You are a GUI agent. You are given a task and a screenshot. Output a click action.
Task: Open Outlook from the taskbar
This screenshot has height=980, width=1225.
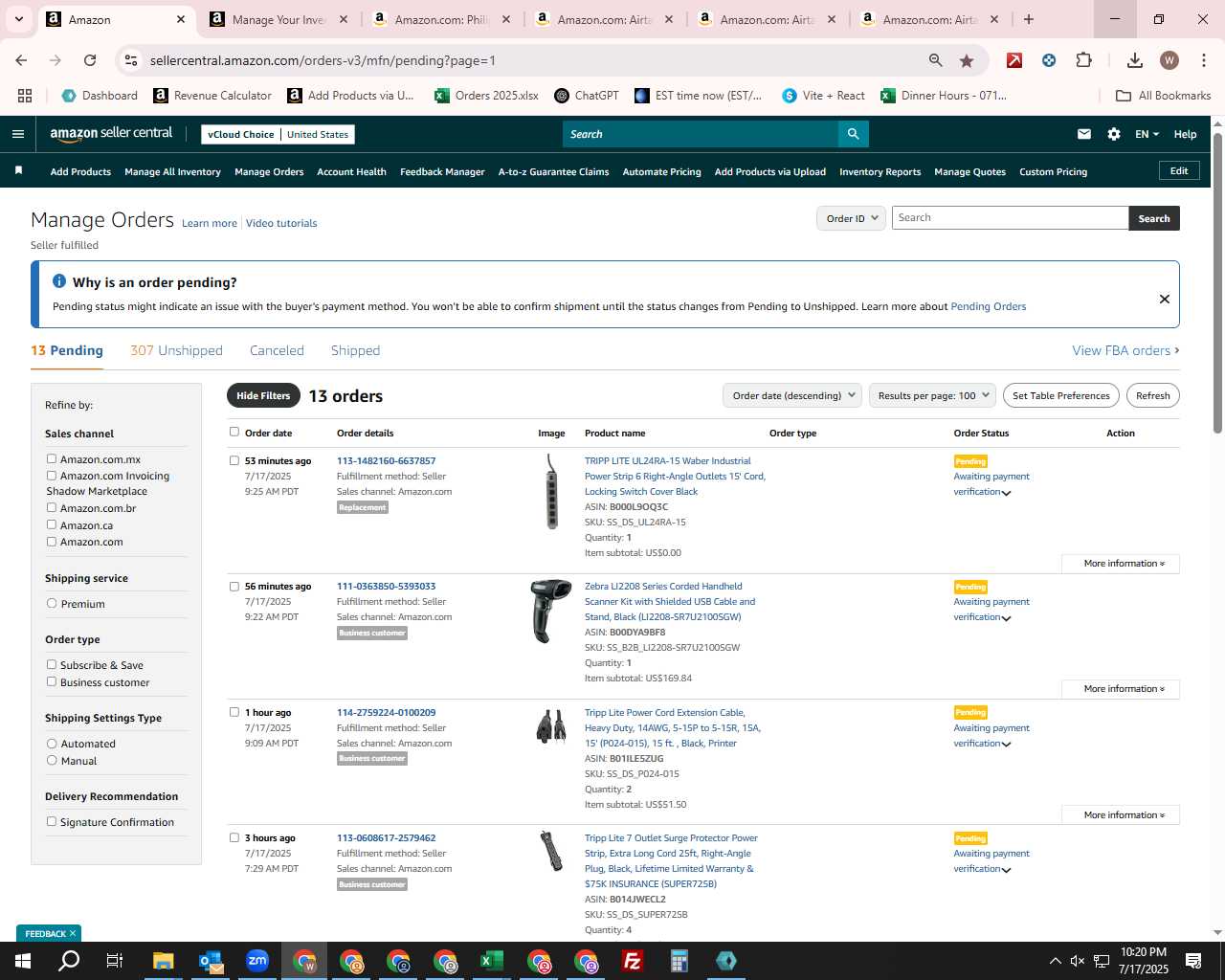(x=211, y=961)
